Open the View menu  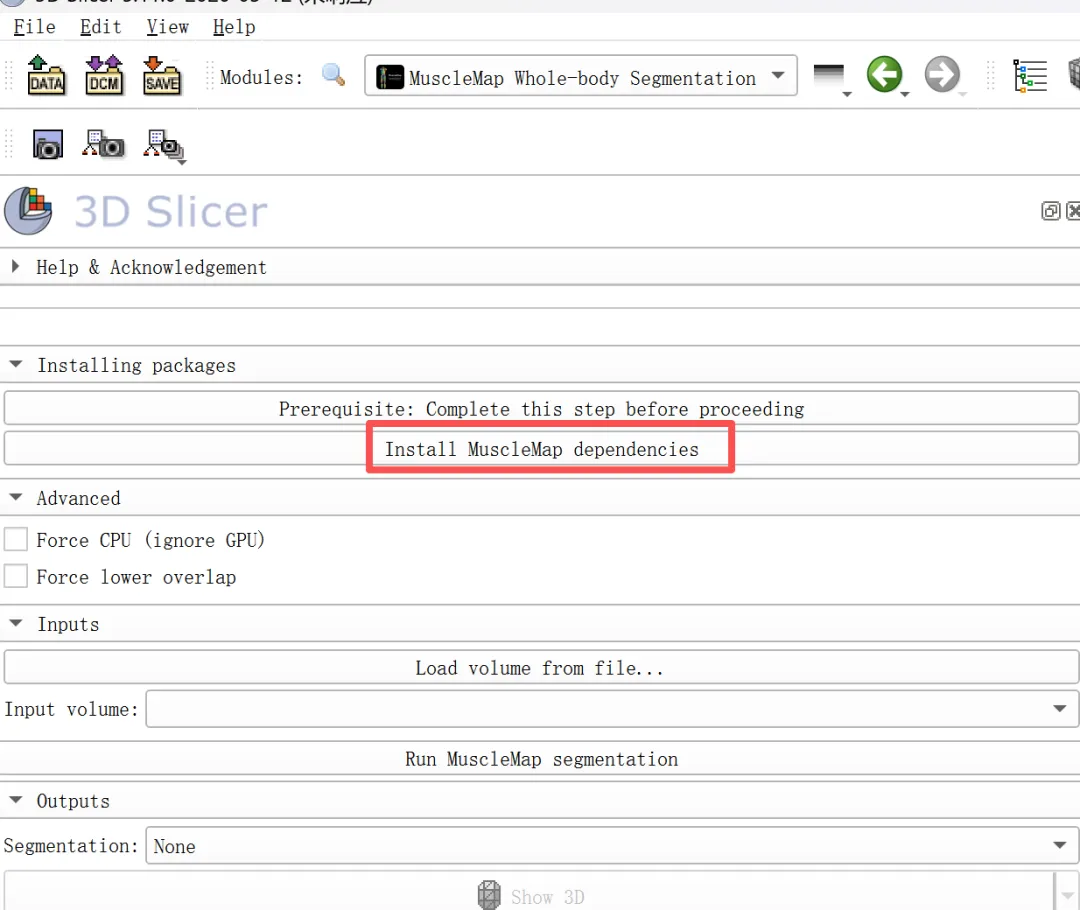pos(167,27)
